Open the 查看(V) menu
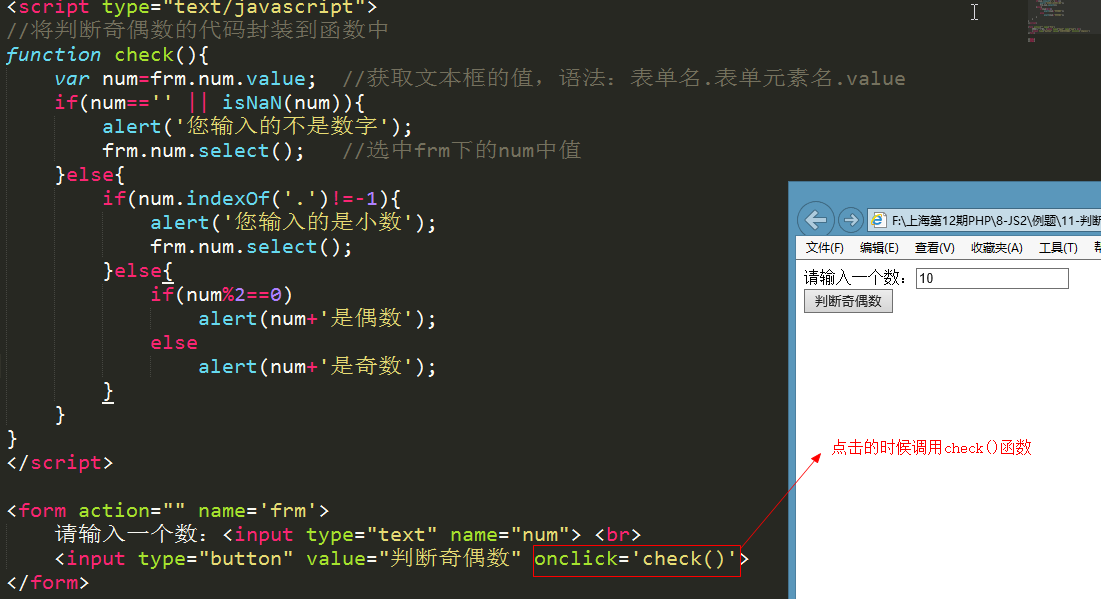The image size is (1101, 599). pyautogui.click(x=934, y=248)
